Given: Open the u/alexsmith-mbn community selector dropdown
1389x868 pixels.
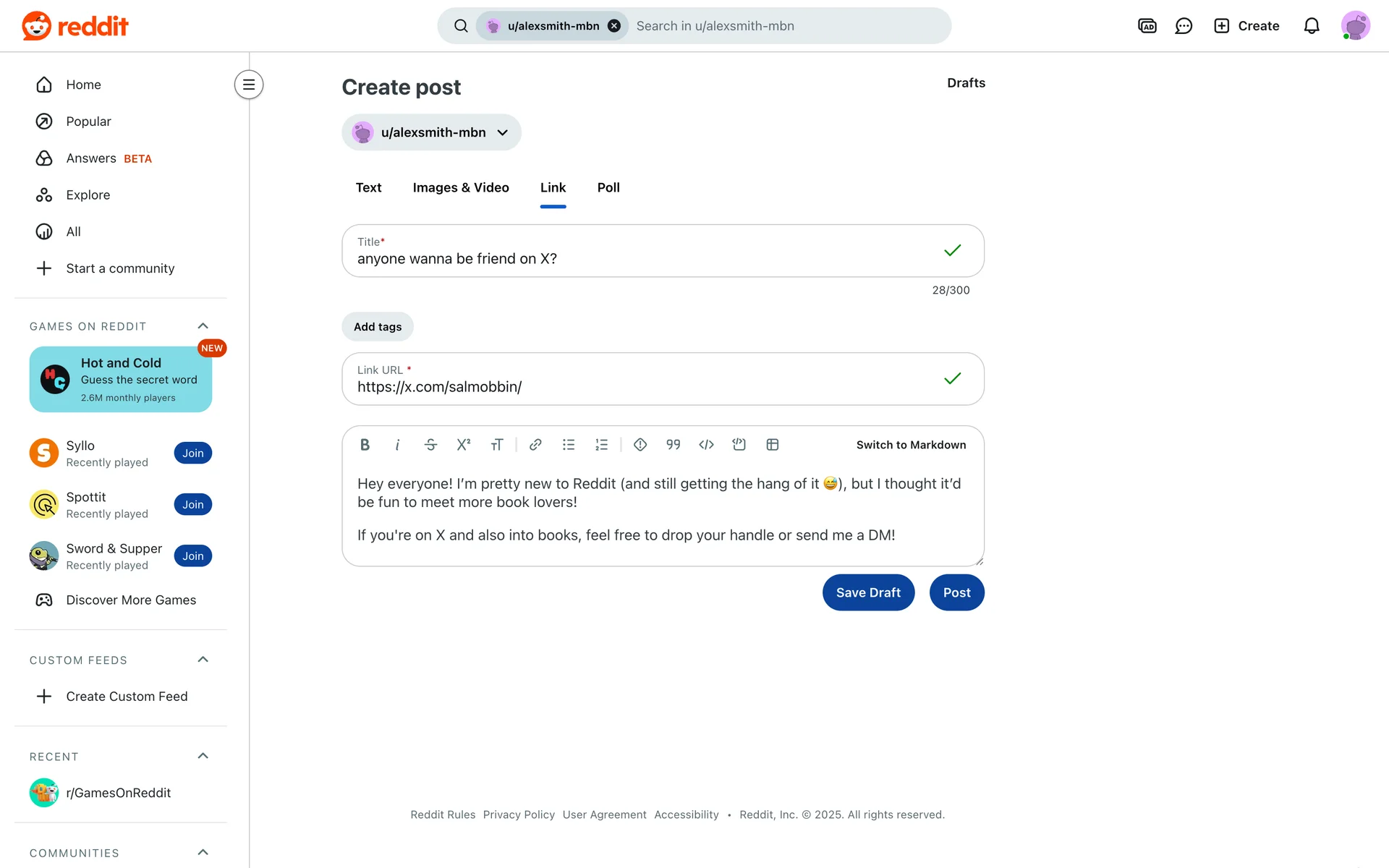Looking at the screenshot, I should tap(431, 132).
